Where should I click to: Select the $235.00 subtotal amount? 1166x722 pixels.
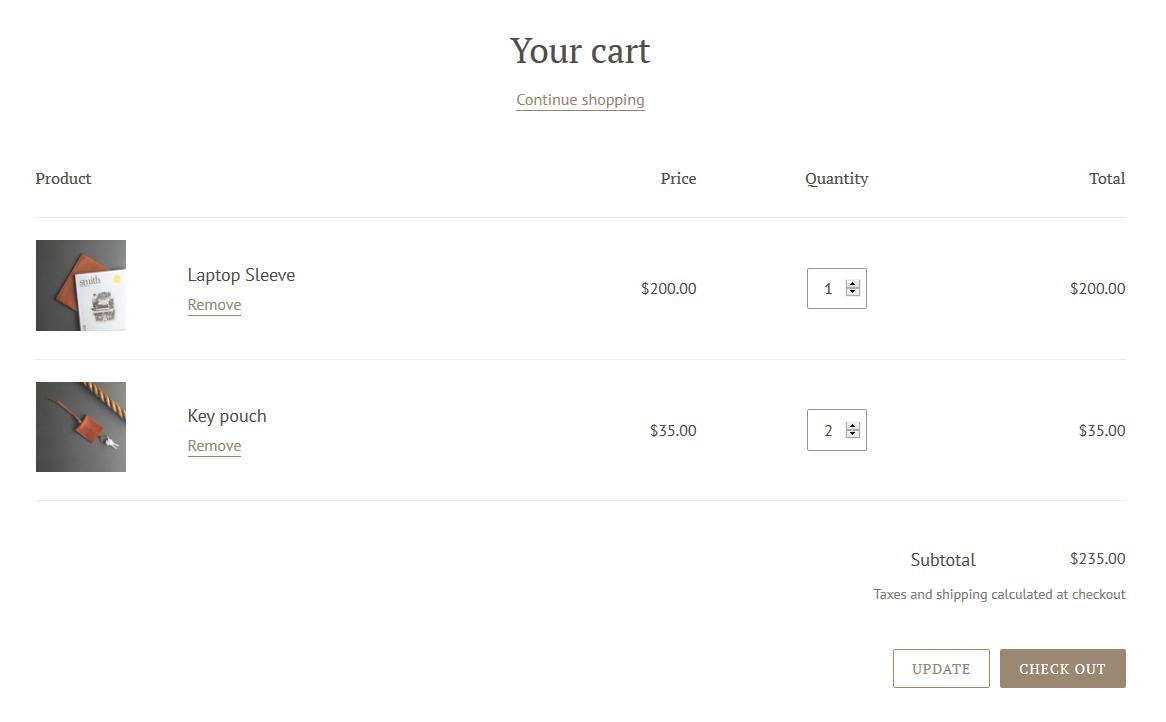(x=1097, y=558)
